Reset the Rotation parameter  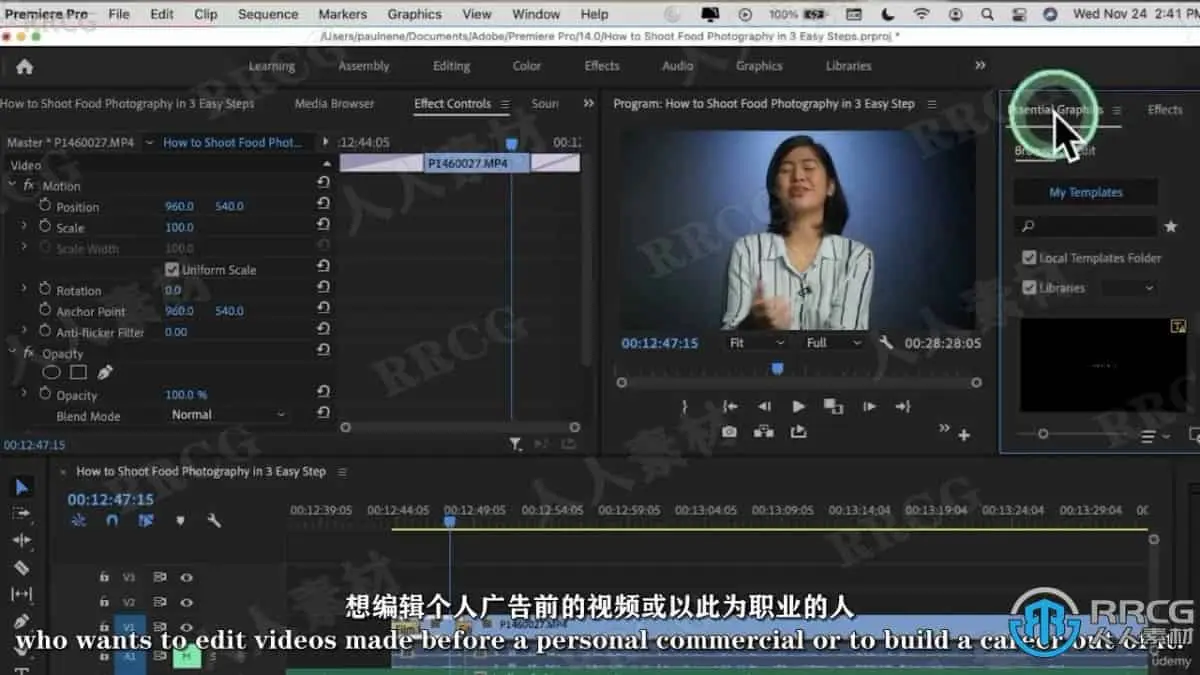coord(323,287)
